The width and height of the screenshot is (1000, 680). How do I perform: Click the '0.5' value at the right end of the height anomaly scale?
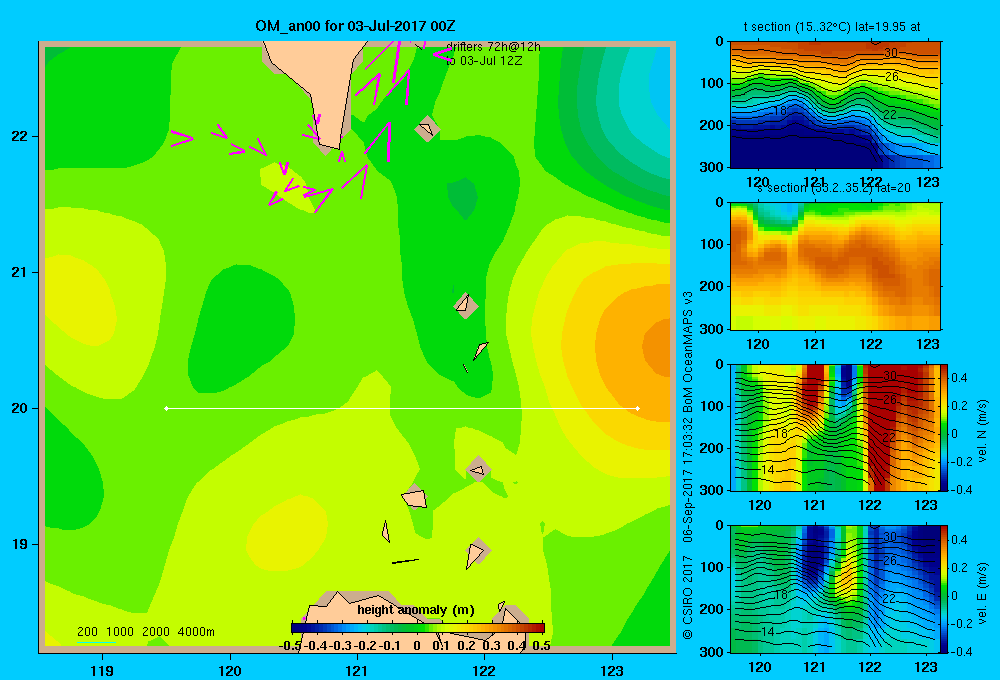point(541,646)
